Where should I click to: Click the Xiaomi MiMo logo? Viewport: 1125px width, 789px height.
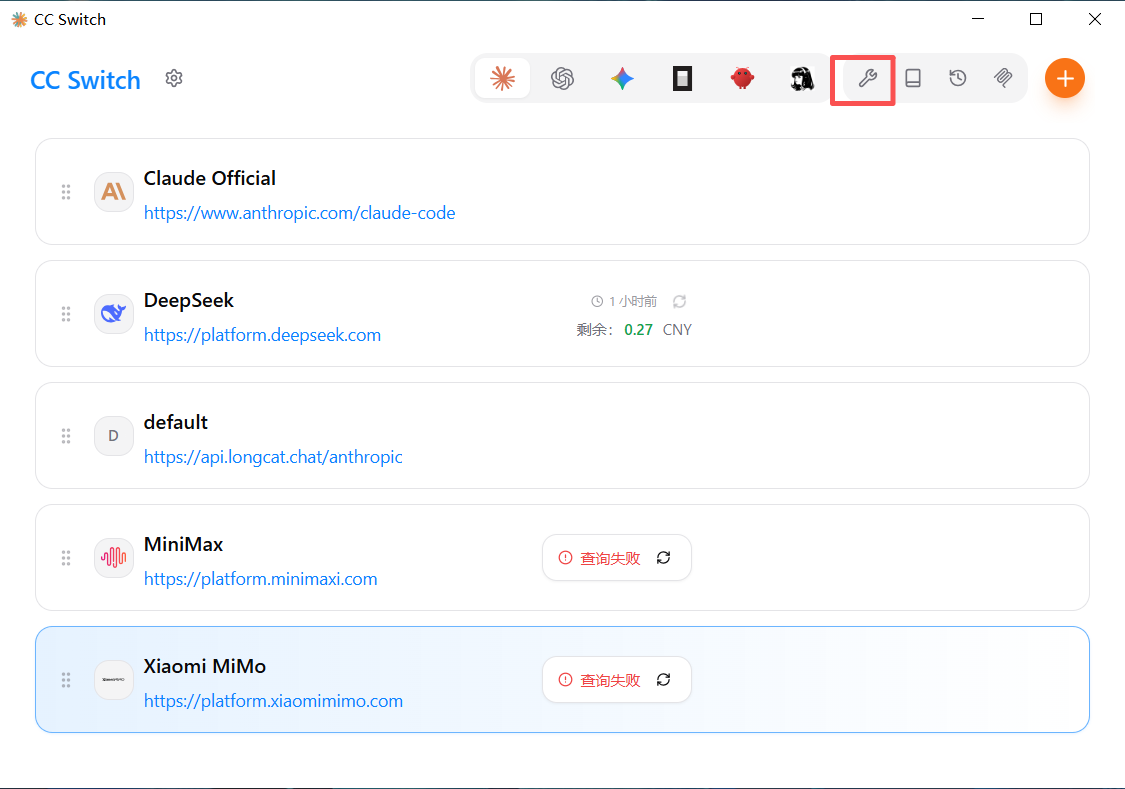[113, 679]
